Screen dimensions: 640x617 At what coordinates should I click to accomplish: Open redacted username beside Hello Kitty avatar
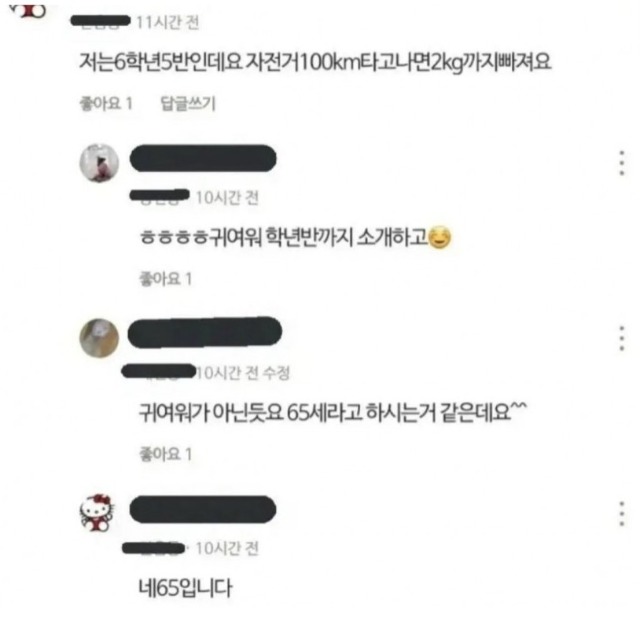[203, 509]
